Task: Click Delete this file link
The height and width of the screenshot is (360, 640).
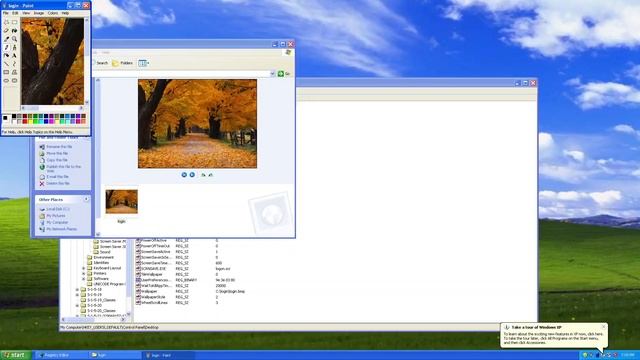Action: (x=58, y=183)
